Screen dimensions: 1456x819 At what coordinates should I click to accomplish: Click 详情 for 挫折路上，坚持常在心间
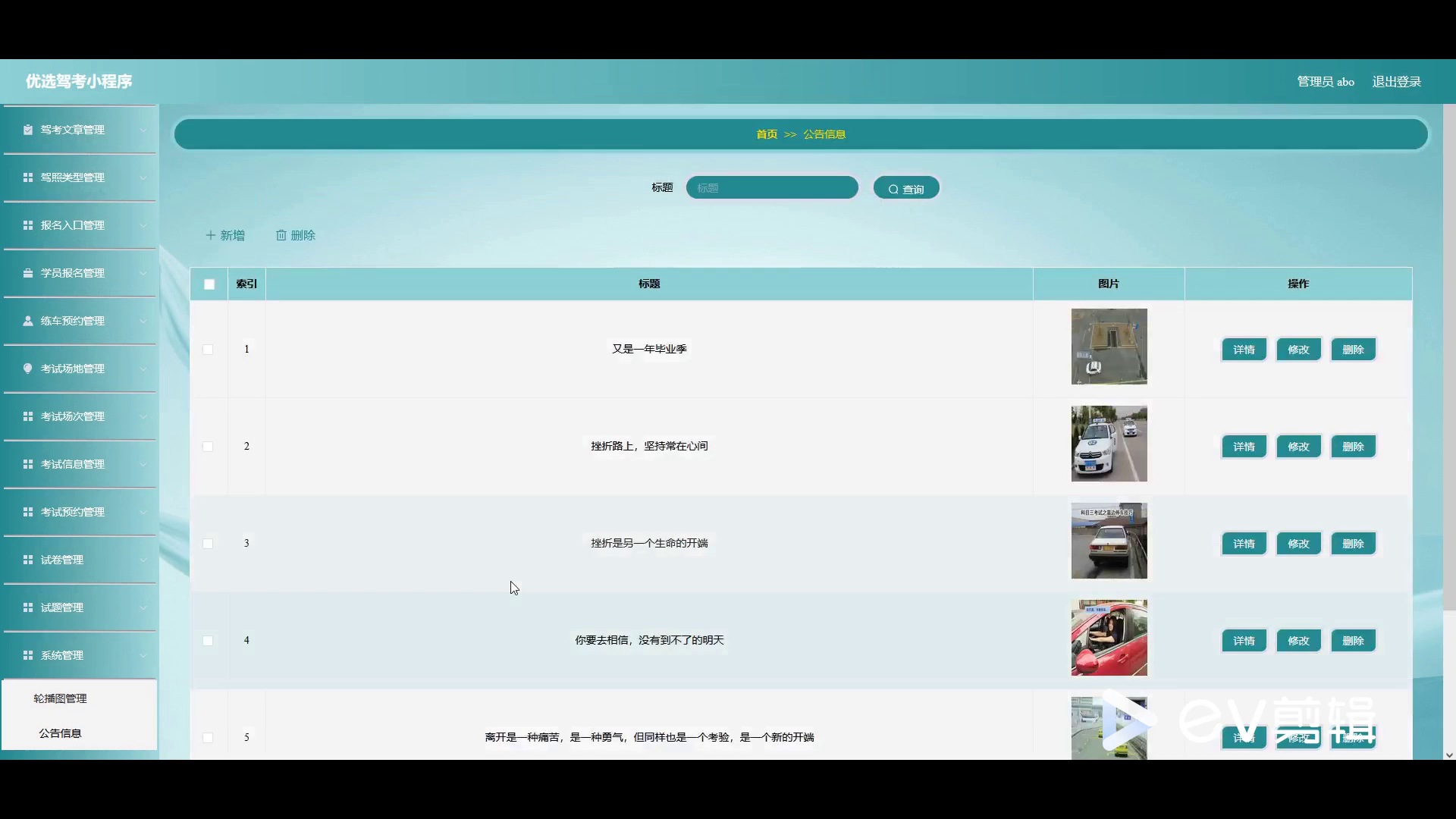(x=1244, y=447)
